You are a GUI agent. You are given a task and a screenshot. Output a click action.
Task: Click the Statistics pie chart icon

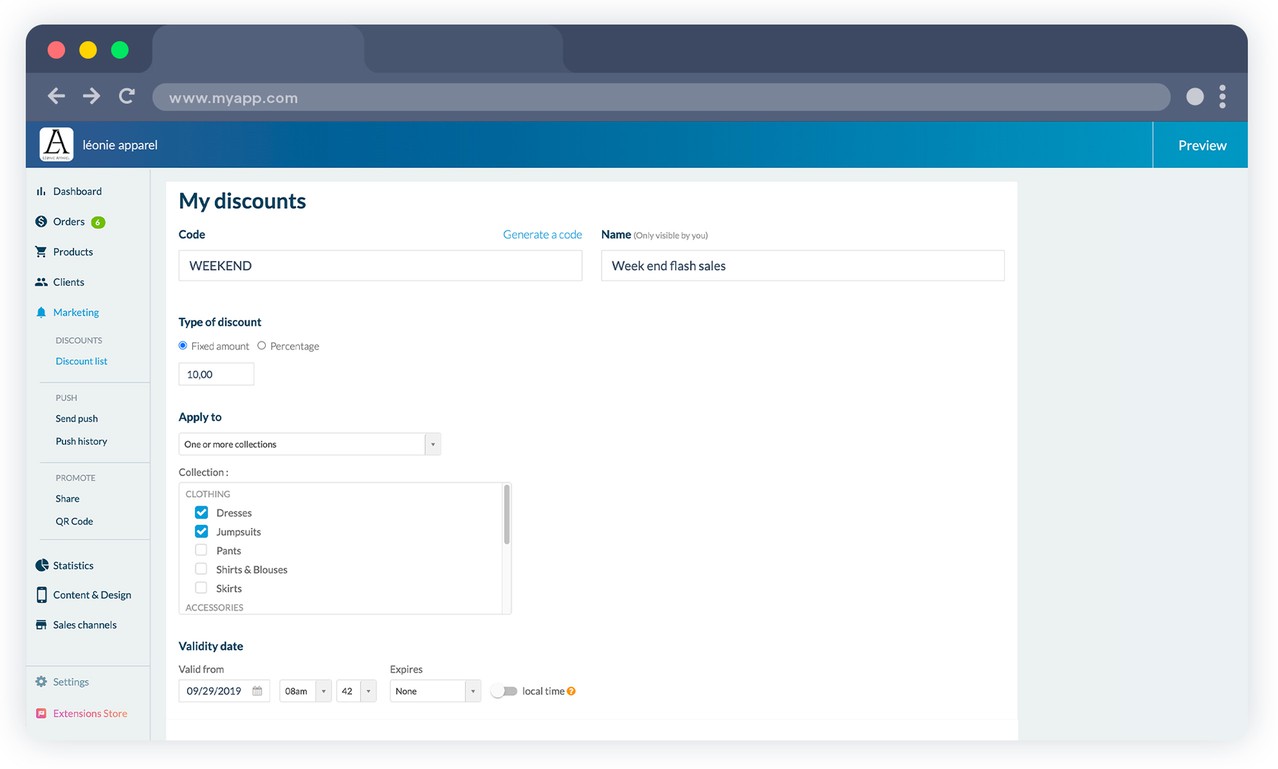(41, 566)
